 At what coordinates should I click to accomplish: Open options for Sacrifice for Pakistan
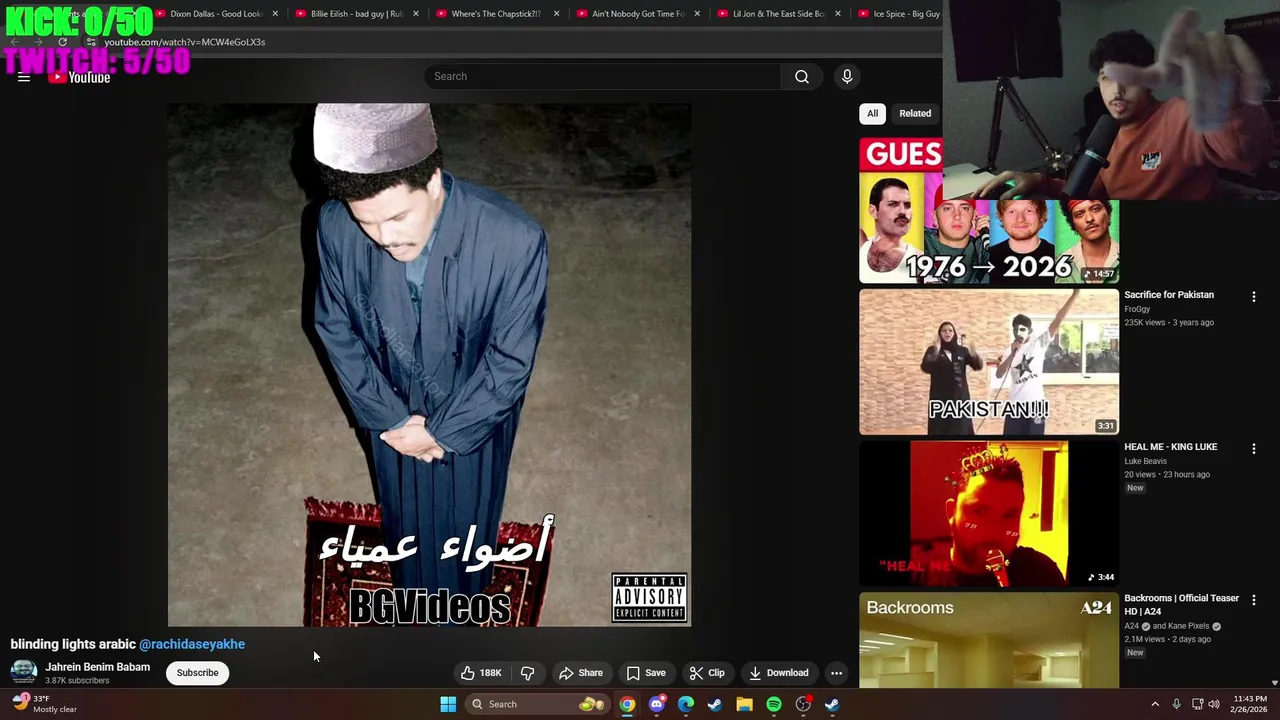pos(1253,296)
